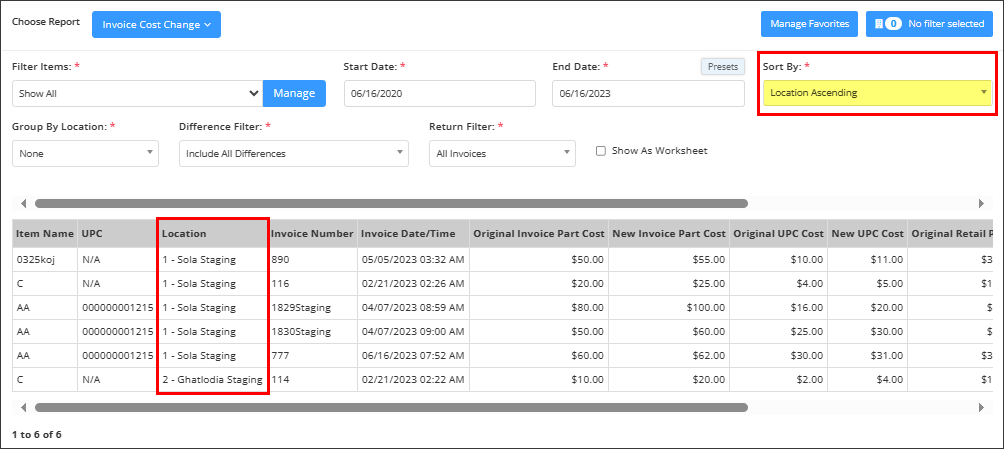Click the New Invoice Part Cost header

pyautogui.click(x=669, y=234)
